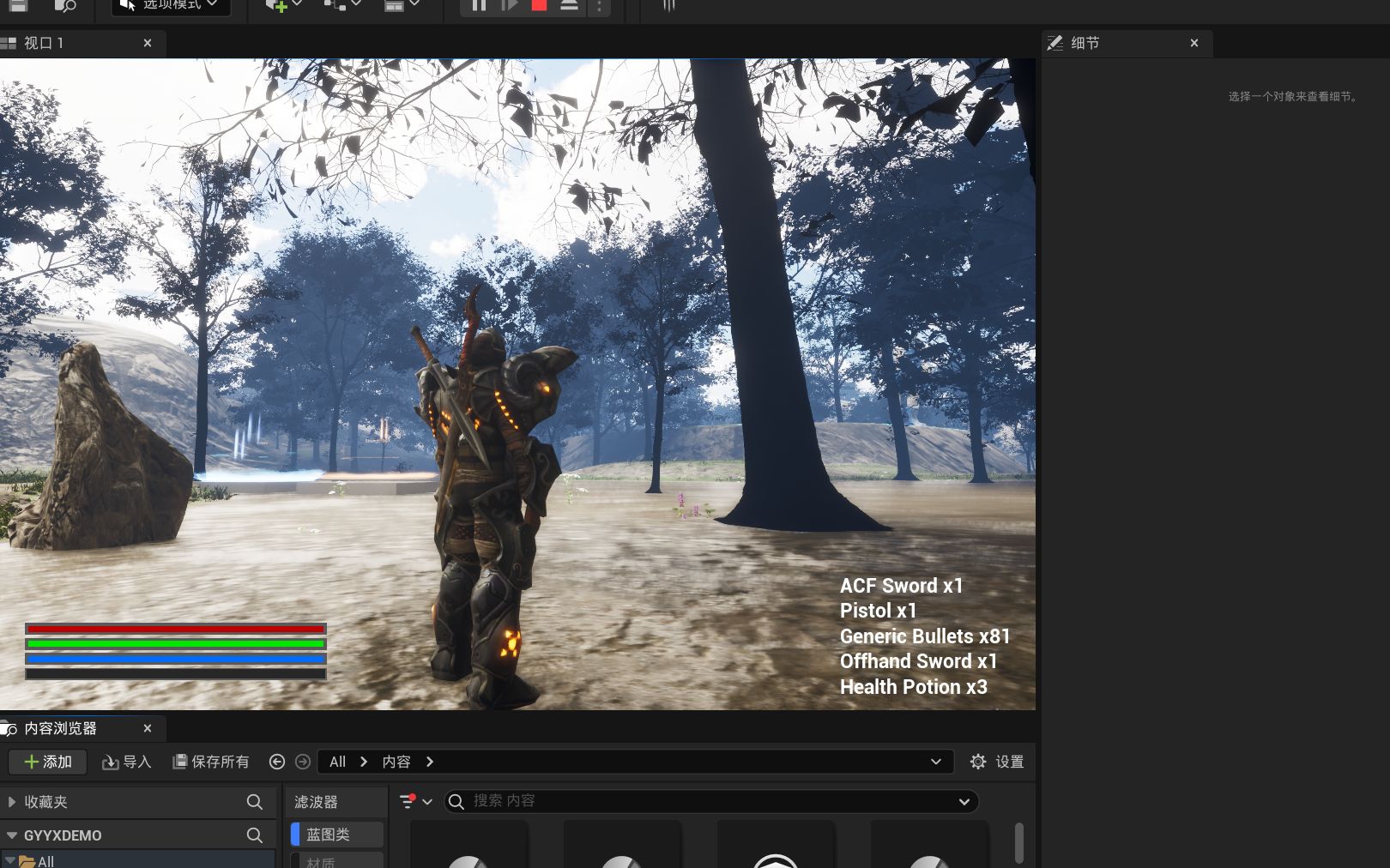Click save all (保存所有) in content browser
The width and height of the screenshot is (1390, 868).
coord(210,762)
